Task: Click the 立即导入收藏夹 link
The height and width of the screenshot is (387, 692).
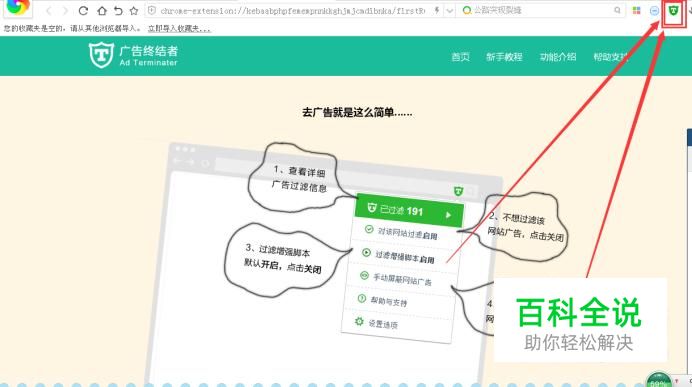Action: [179, 28]
